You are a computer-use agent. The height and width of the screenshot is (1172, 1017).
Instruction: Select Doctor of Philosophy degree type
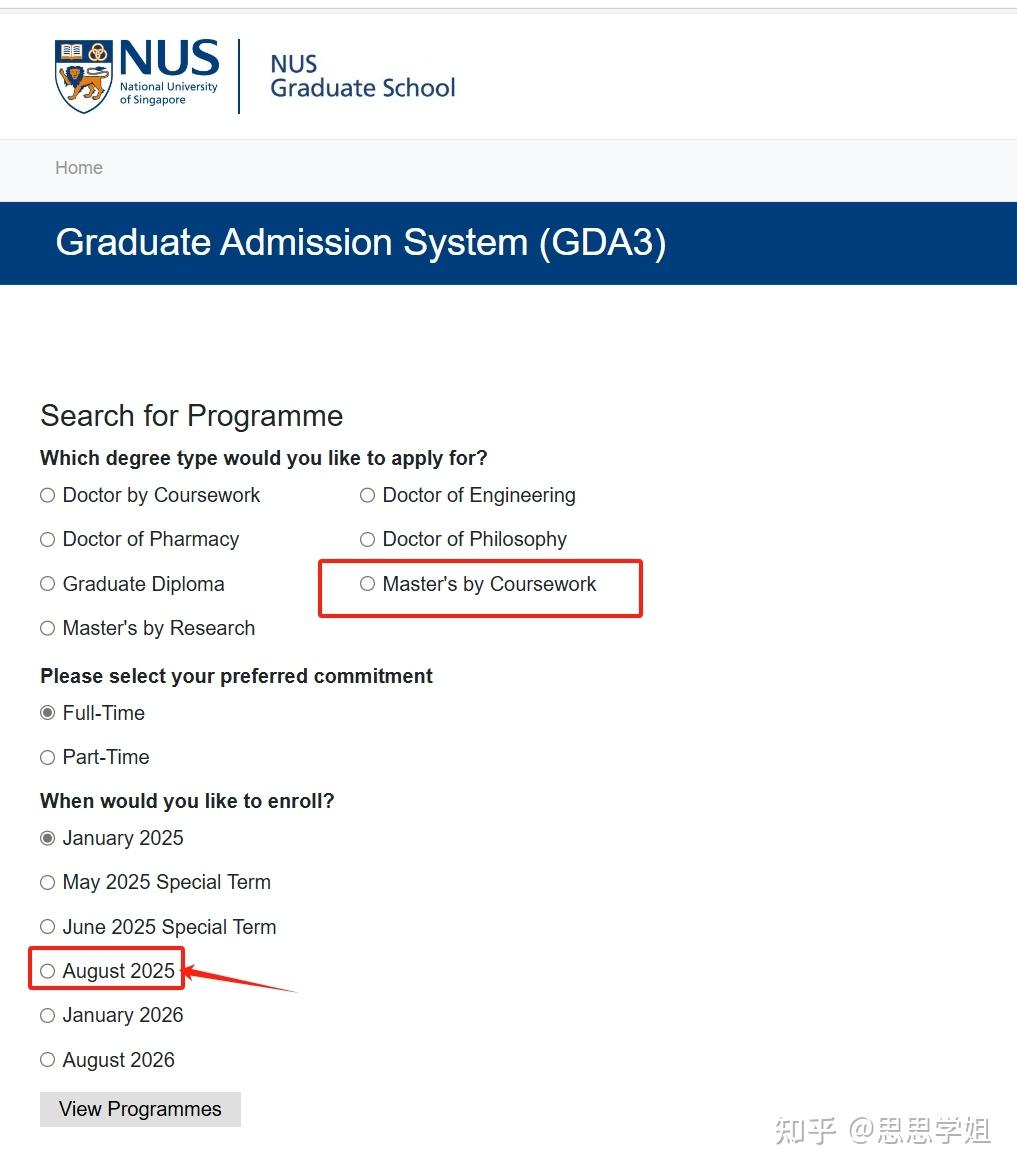click(x=367, y=539)
